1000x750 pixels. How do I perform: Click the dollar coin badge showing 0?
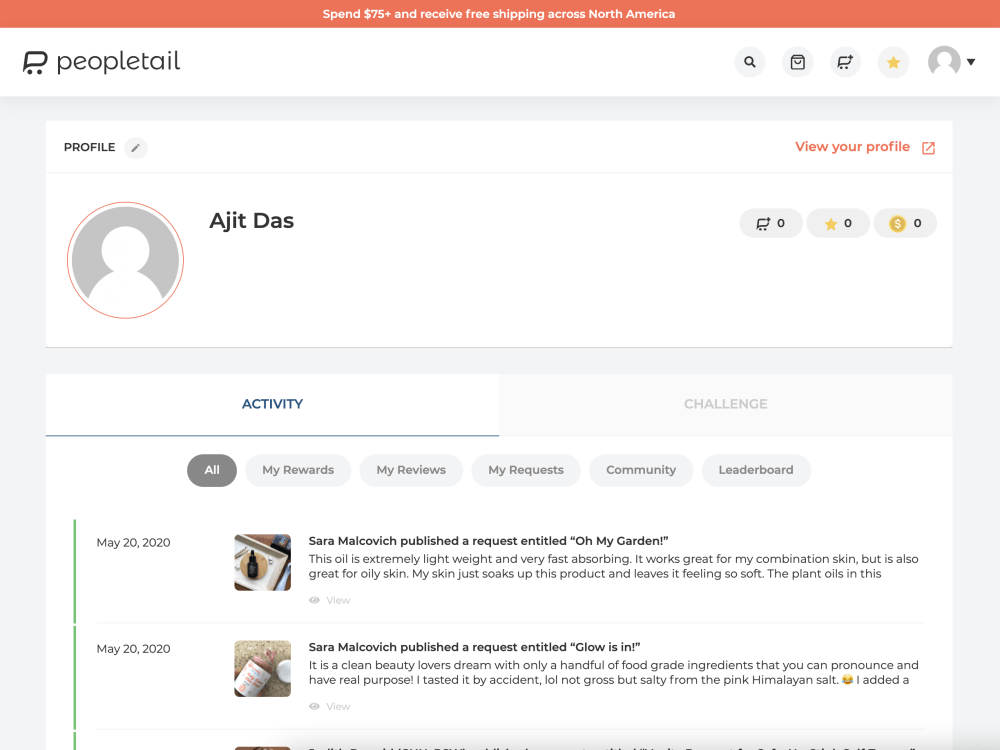[905, 223]
